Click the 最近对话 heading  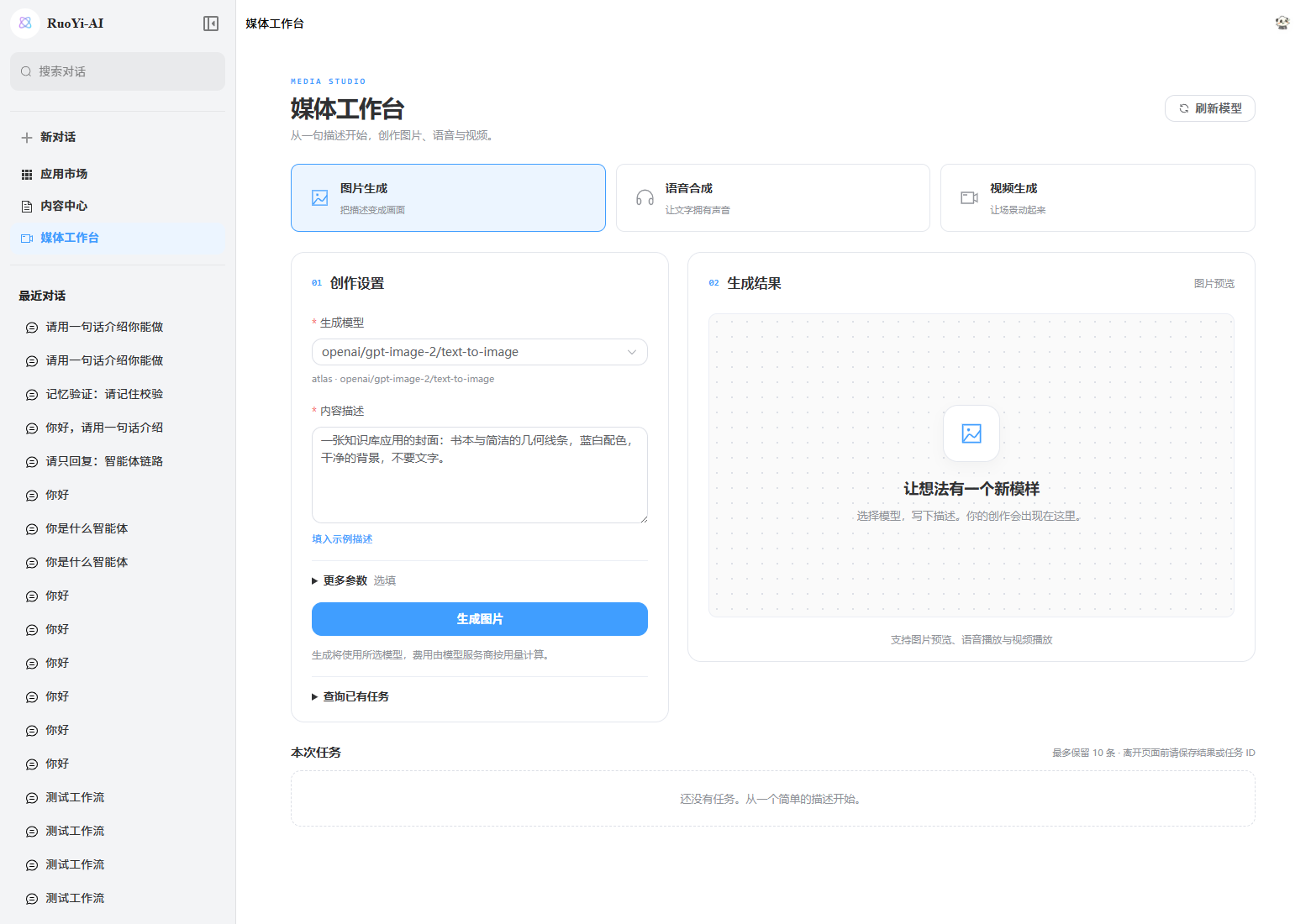tap(42, 296)
